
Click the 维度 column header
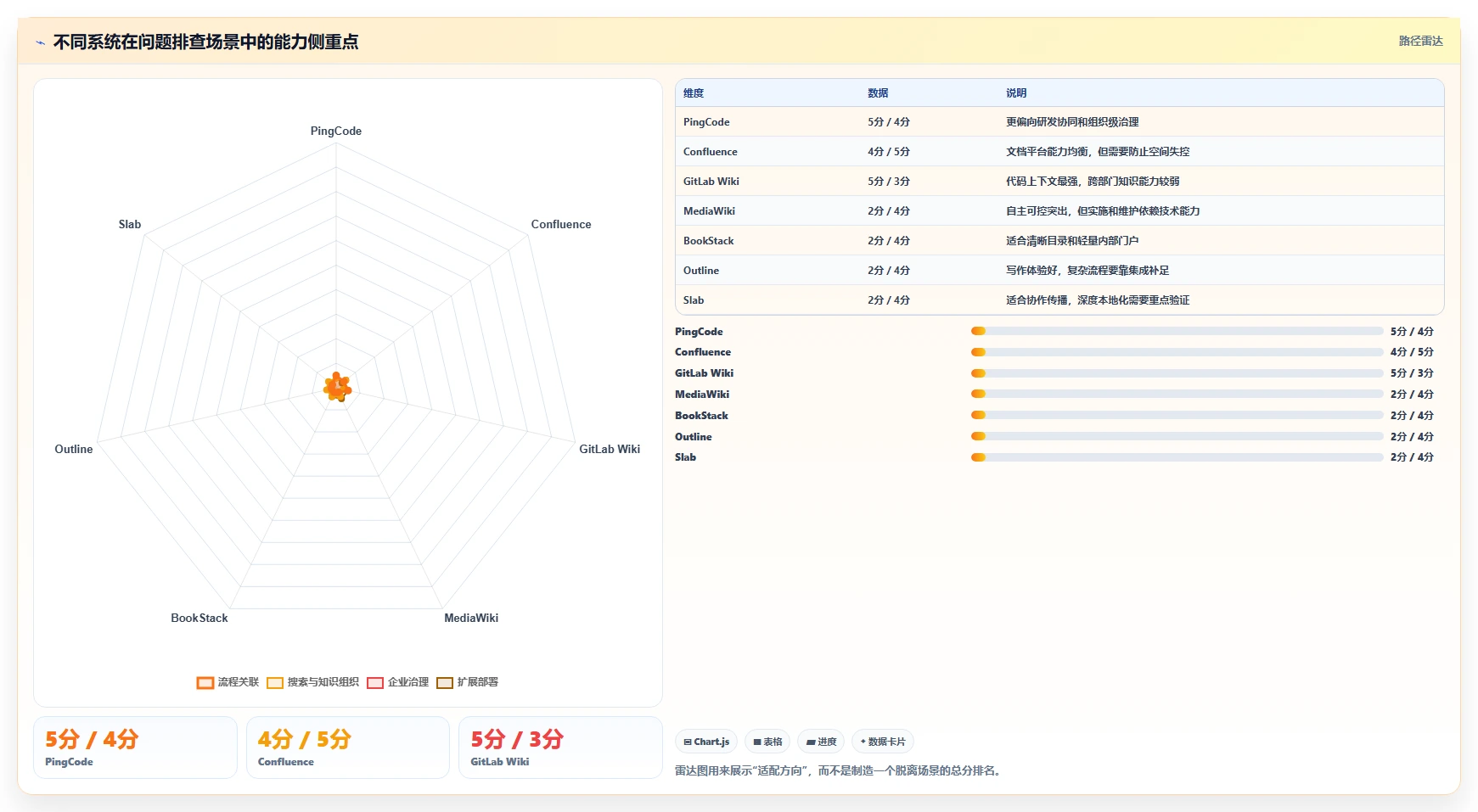(x=694, y=93)
